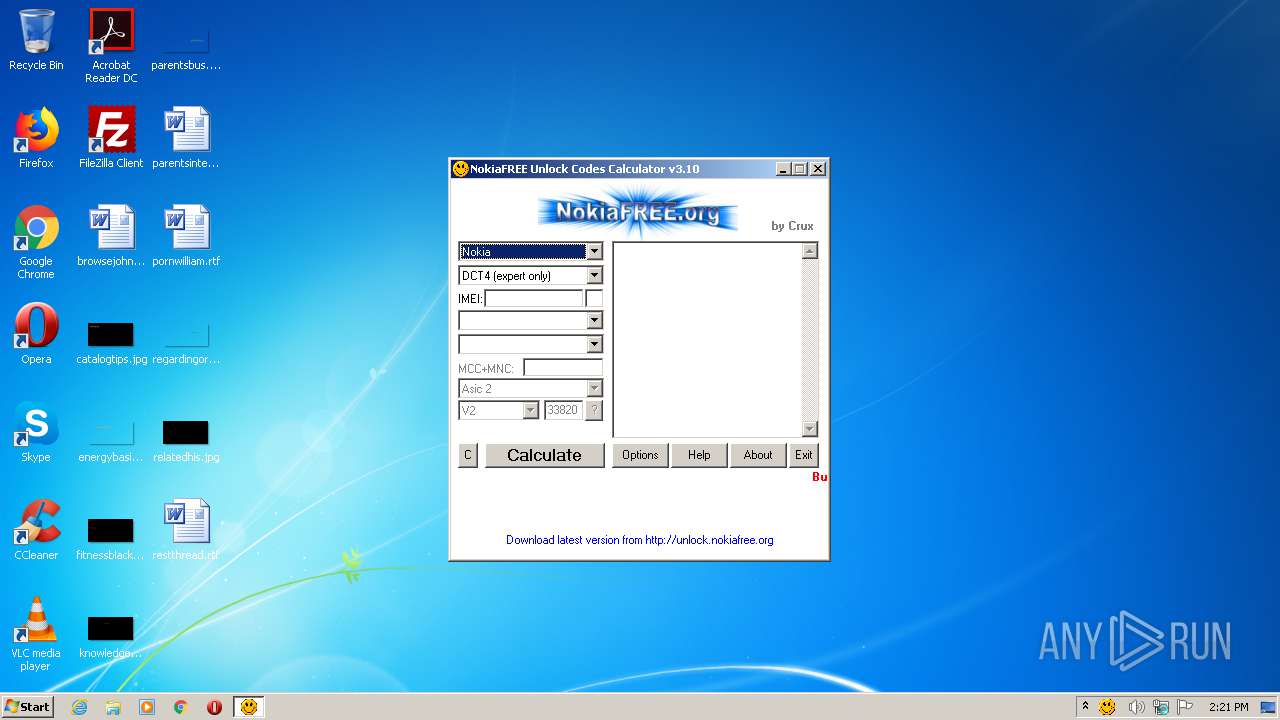Select Google Chrome desktop icon

point(36,242)
